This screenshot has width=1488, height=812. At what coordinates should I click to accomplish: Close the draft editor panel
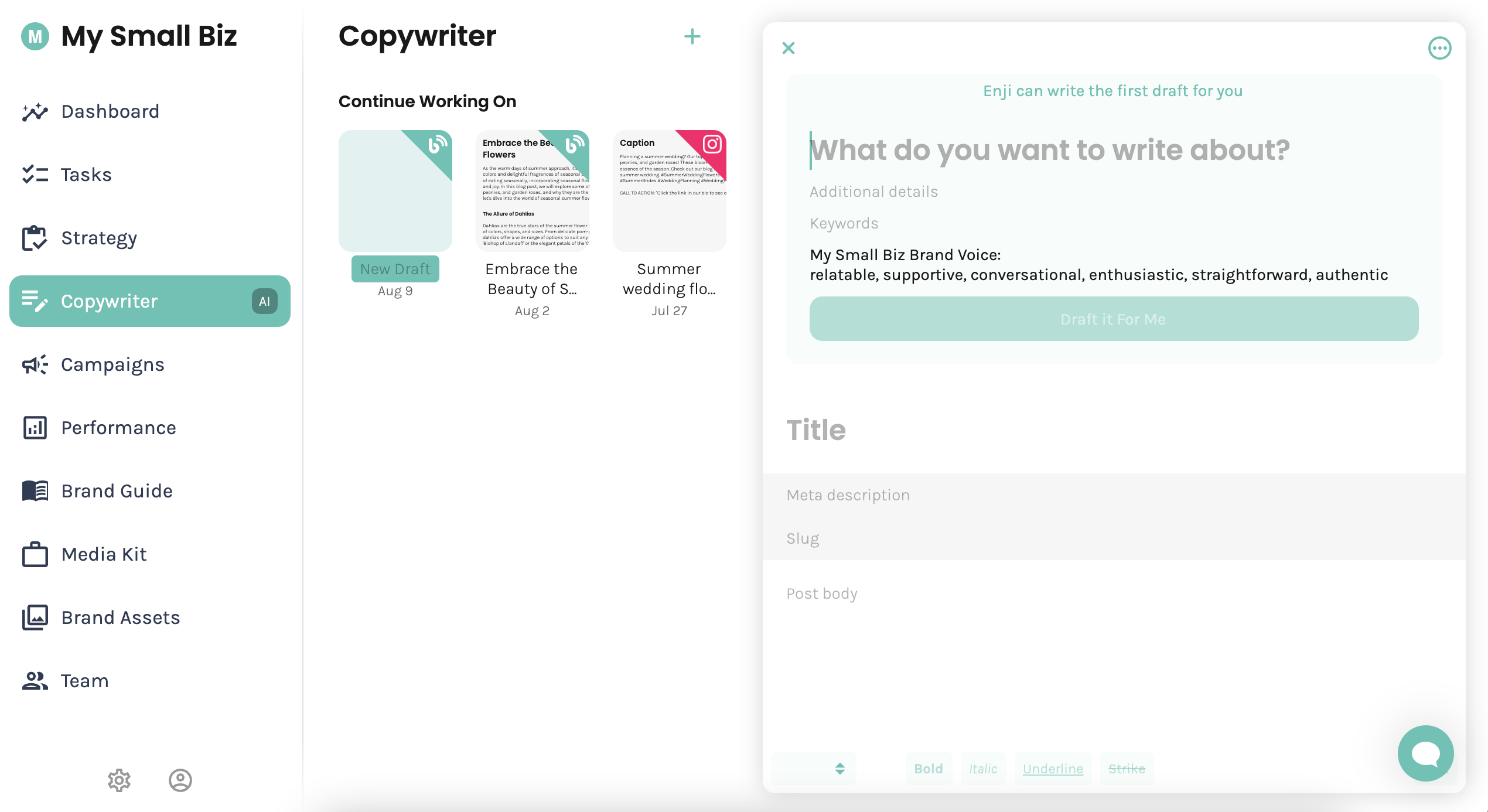(789, 48)
